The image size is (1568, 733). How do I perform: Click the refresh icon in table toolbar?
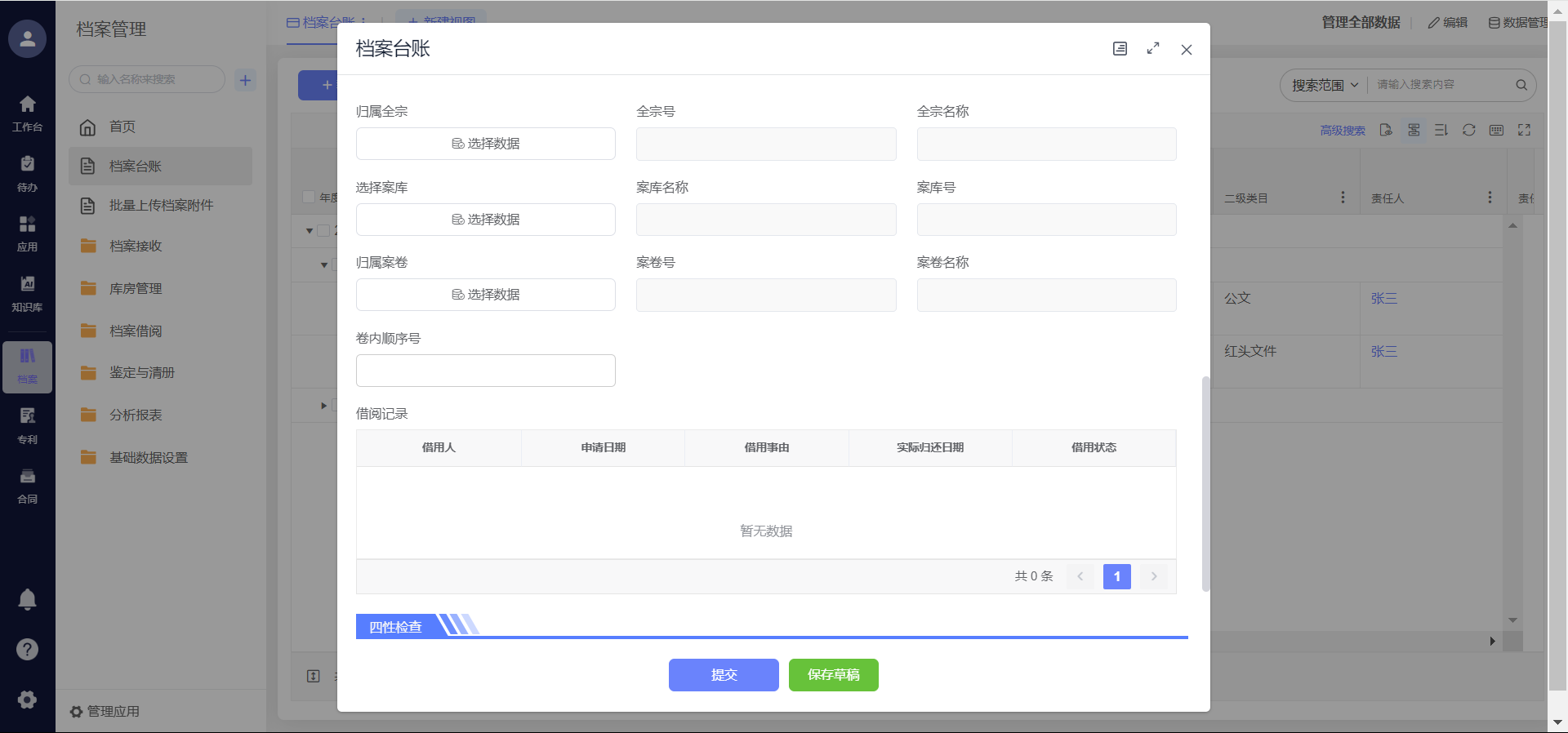(1468, 130)
